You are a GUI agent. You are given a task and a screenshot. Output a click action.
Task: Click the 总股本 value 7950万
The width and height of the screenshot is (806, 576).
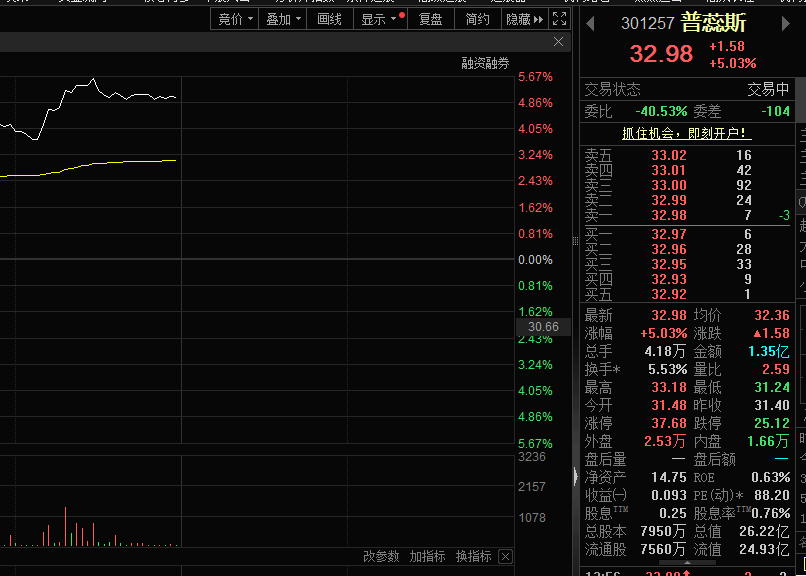[663, 531]
